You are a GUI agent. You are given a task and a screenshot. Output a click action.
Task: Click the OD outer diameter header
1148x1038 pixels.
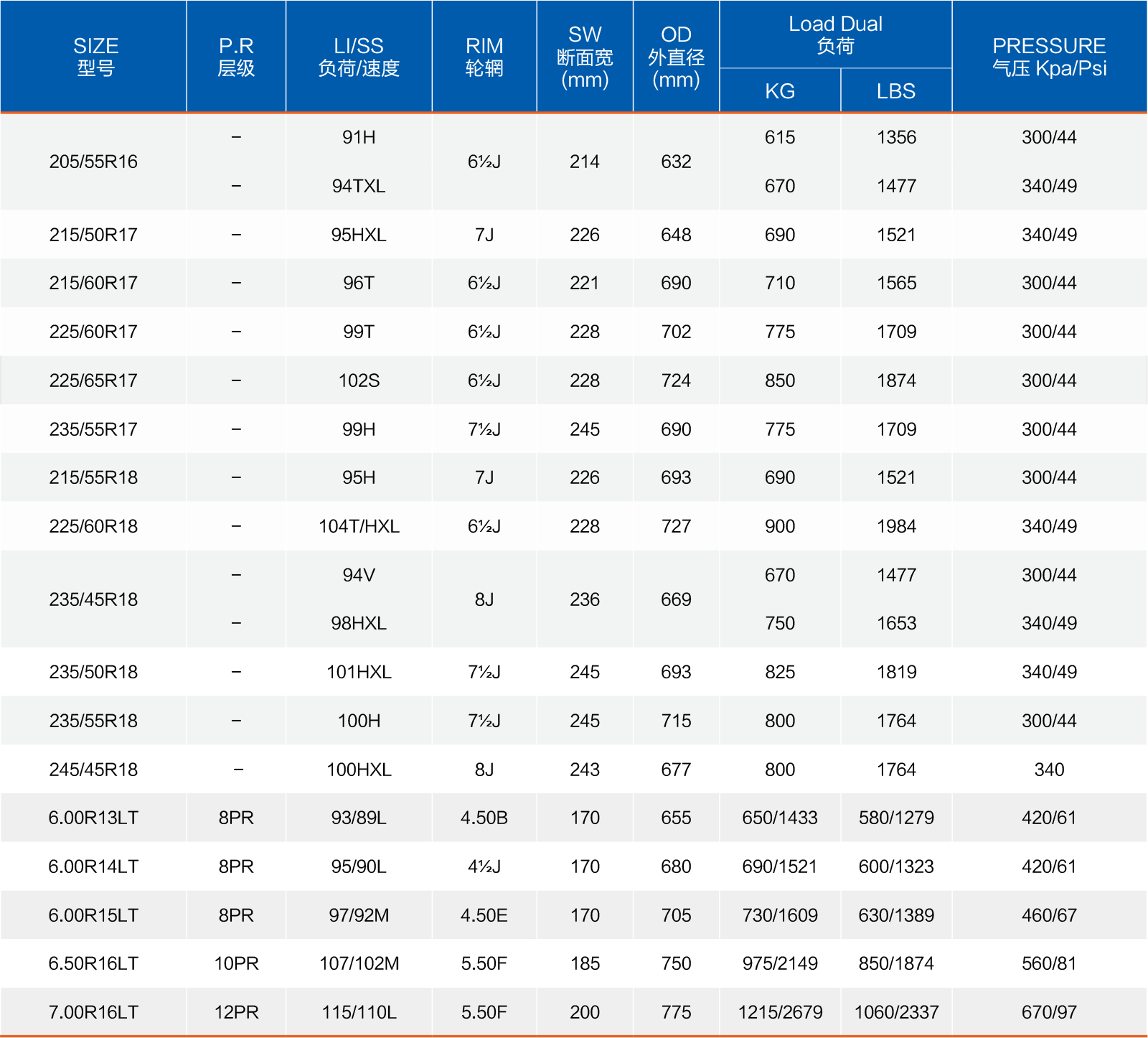click(676, 57)
